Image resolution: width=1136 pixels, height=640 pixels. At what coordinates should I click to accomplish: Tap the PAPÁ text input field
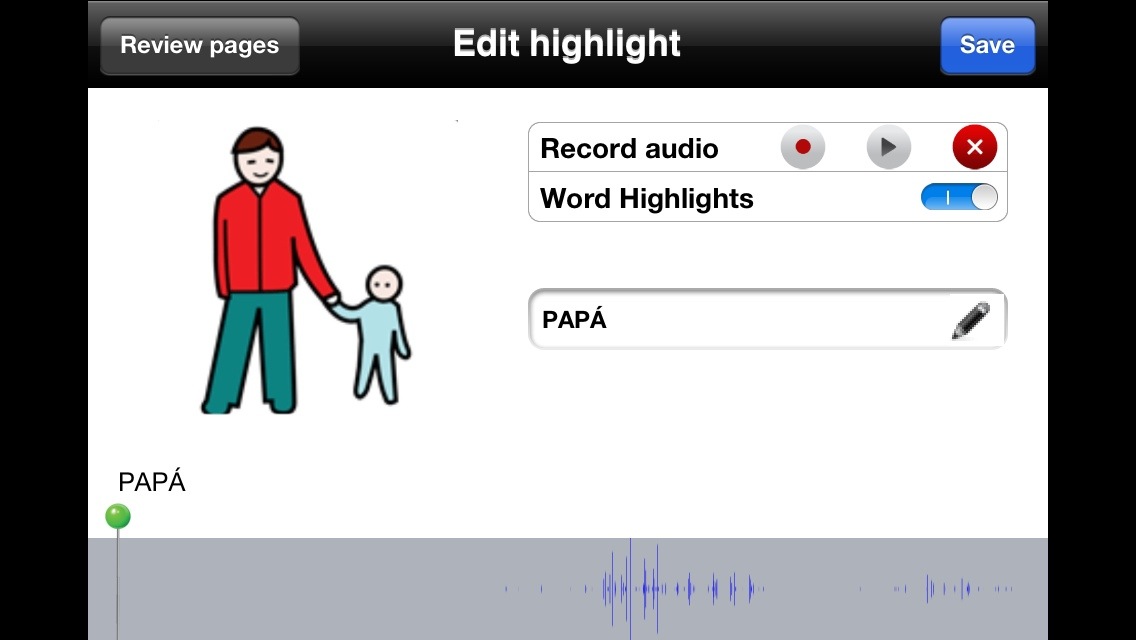click(x=735, y=321)
